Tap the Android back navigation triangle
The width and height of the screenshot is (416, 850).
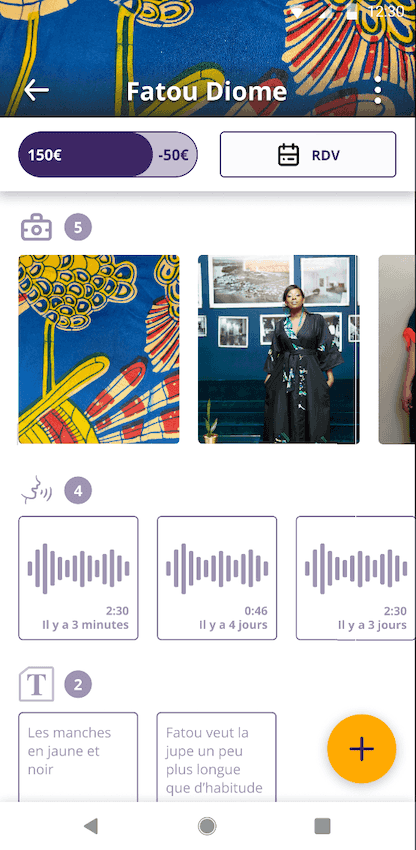click(91, 826)
